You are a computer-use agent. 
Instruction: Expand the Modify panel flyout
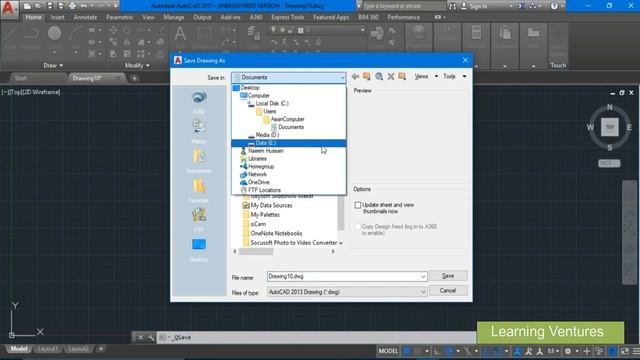pos(137,65)
